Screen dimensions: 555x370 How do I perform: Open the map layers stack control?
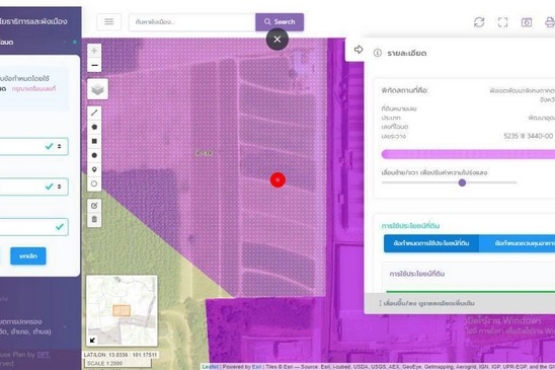(x=98, y=89)
